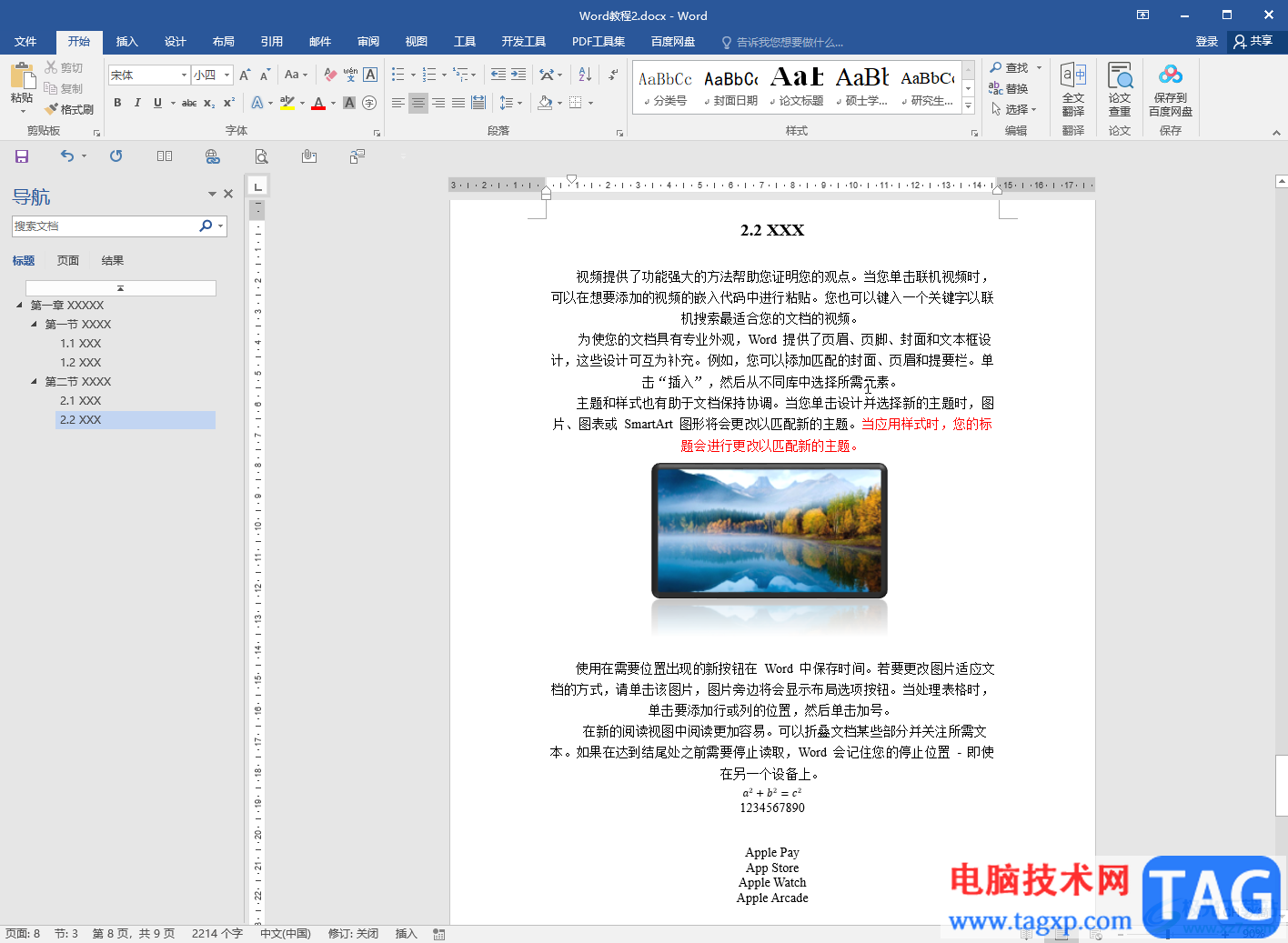Click the paragraph shading paint bucket
The image size is (1288, 943).
[x=545, y=103]
